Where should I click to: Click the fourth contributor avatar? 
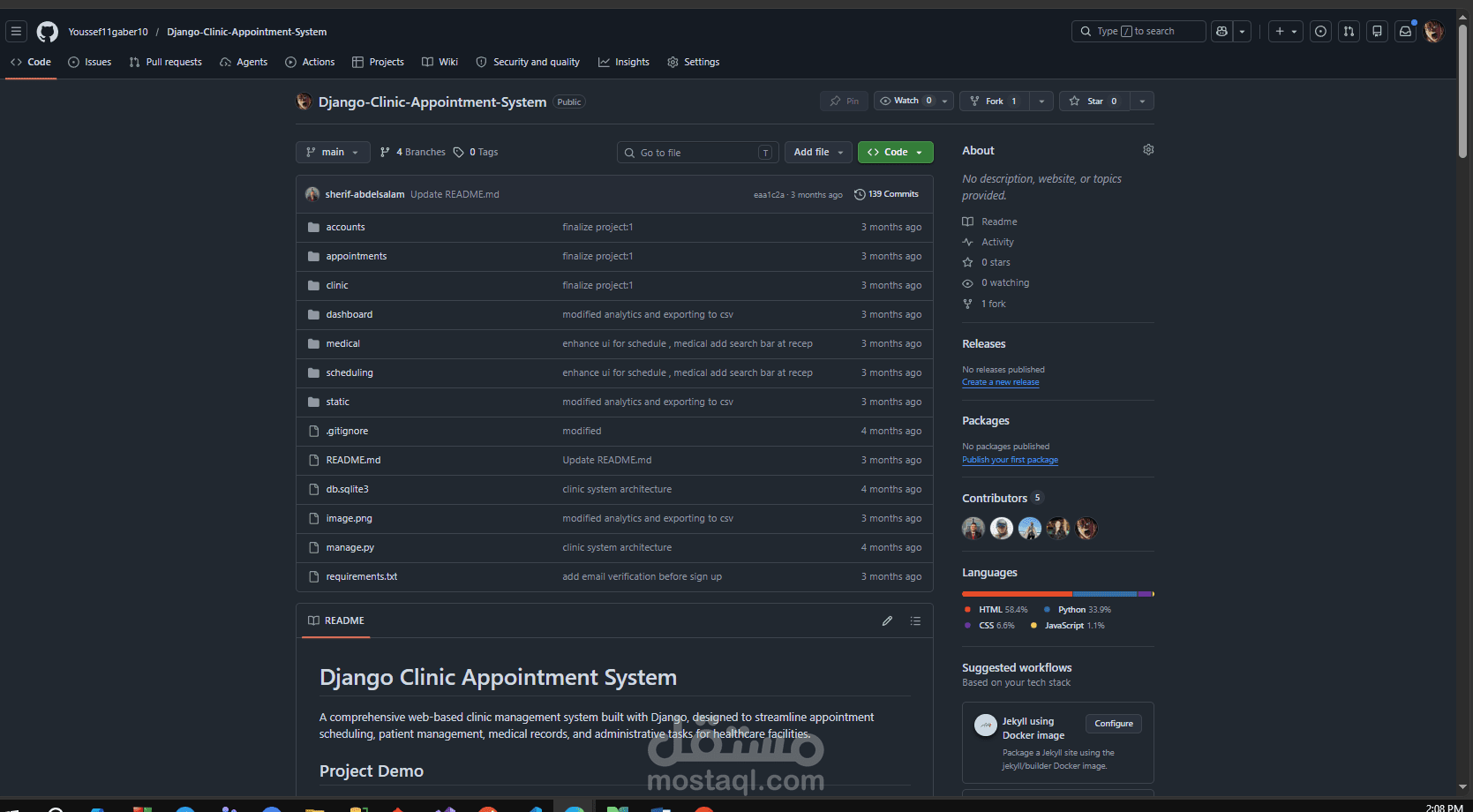pos(1058,528)
